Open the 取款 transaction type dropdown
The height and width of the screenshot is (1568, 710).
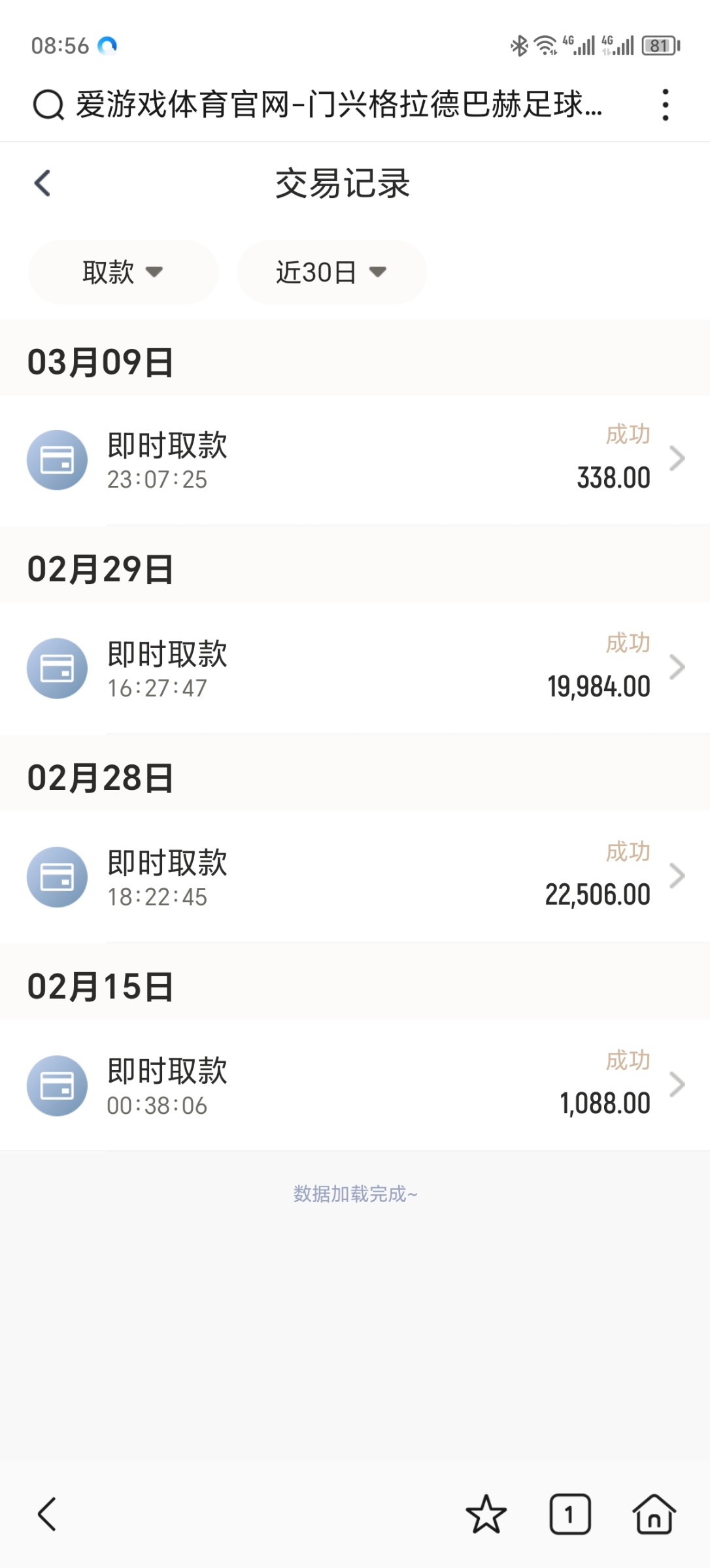tap(123, 272)
